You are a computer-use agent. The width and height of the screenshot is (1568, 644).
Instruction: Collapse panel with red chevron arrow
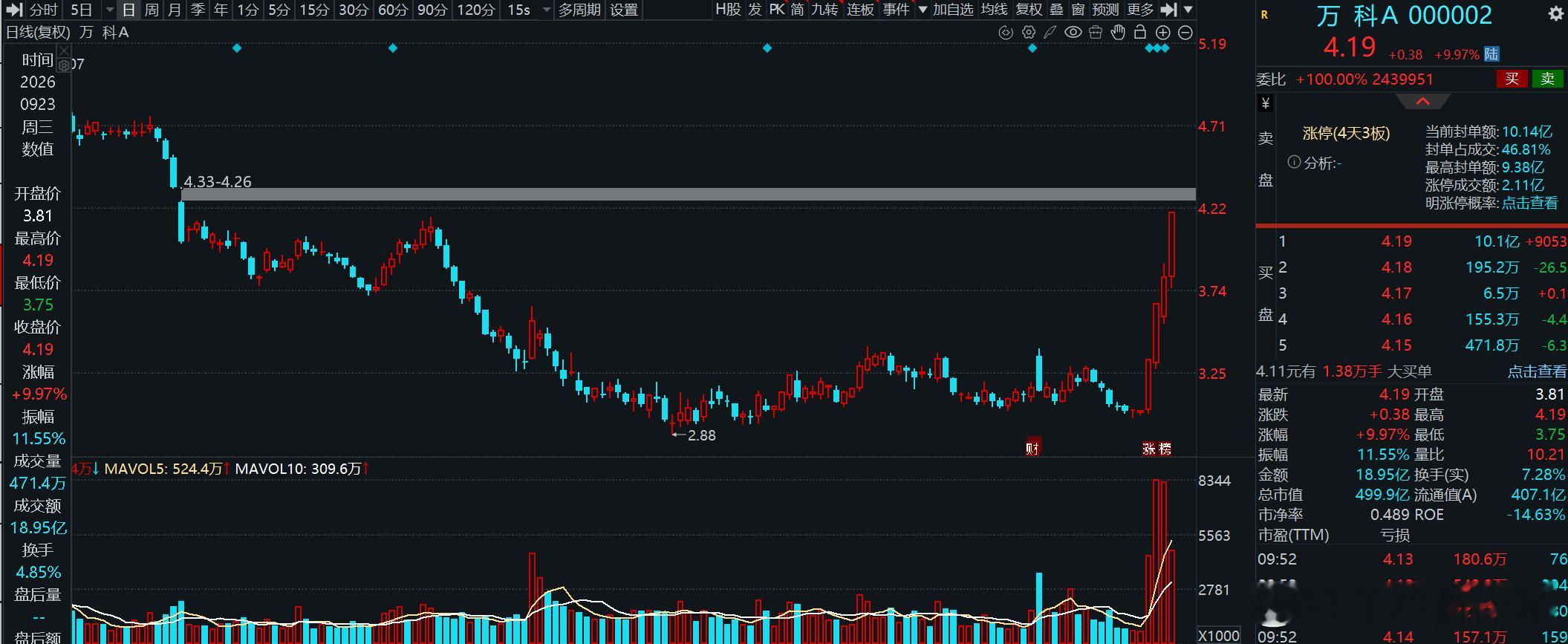[x=1422, y=102]
